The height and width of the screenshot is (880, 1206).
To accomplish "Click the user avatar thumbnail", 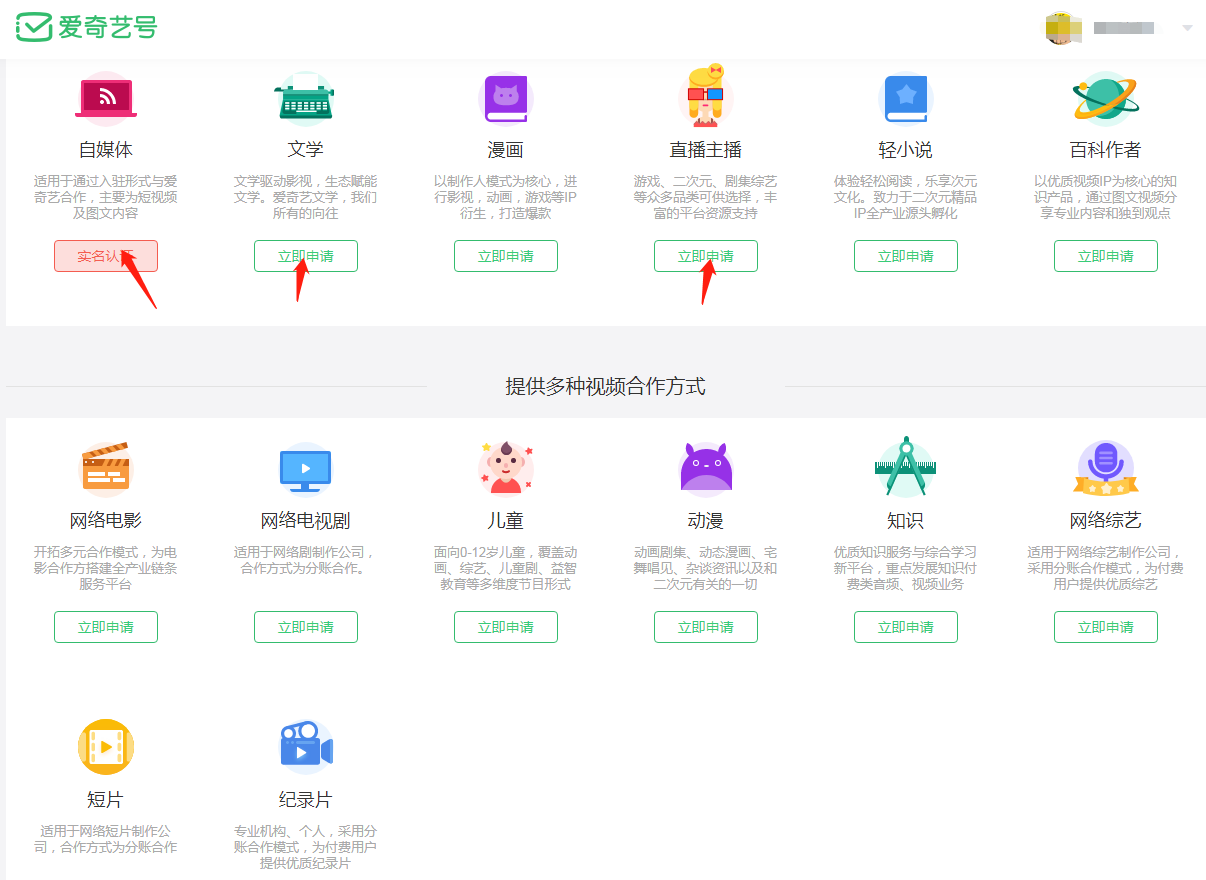I will point(1063,28).
